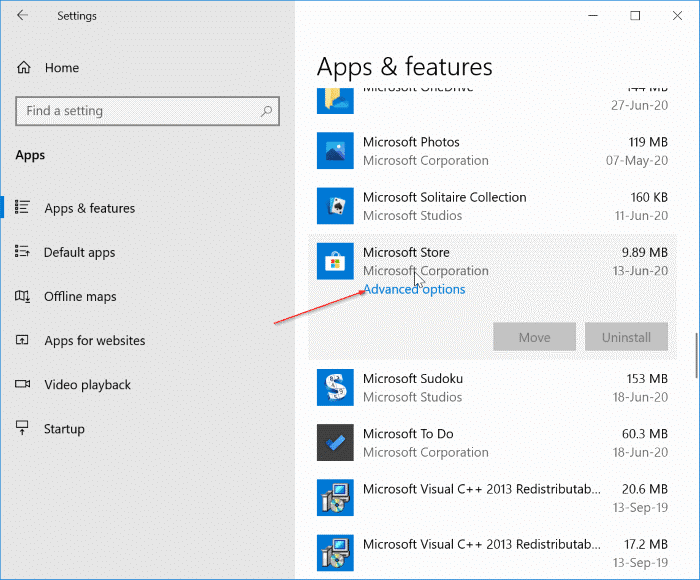Click the Microsoft Photos app icon
Screen dimensions: 700x580
[335, 150]
